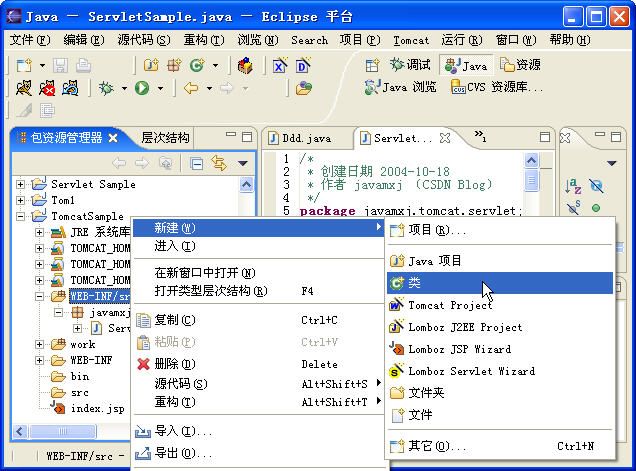Image resolution: width=636 pixels, height=471 pixels.
Task: Click Collapse All in Package Explorer
Action: [x=196, y=163]
